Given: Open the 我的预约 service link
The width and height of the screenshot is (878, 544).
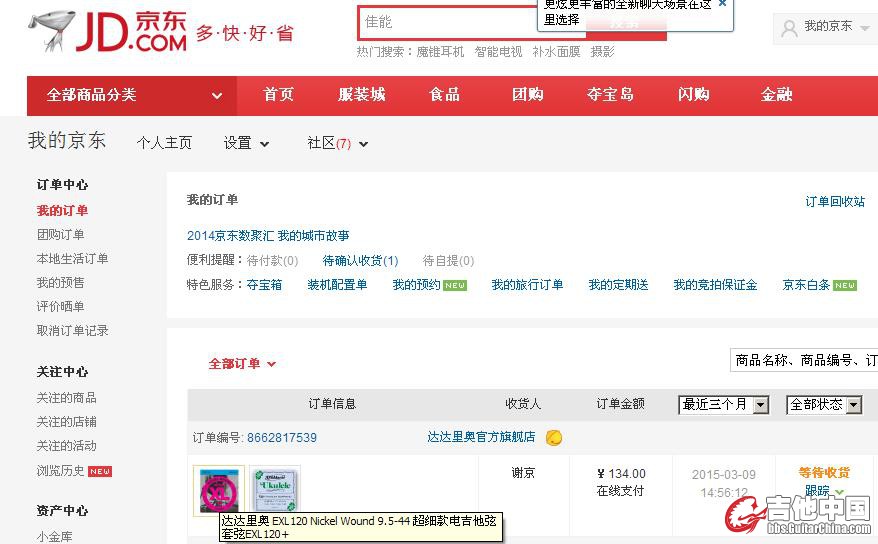Looking at the screenshot, I should coord(416,285).
